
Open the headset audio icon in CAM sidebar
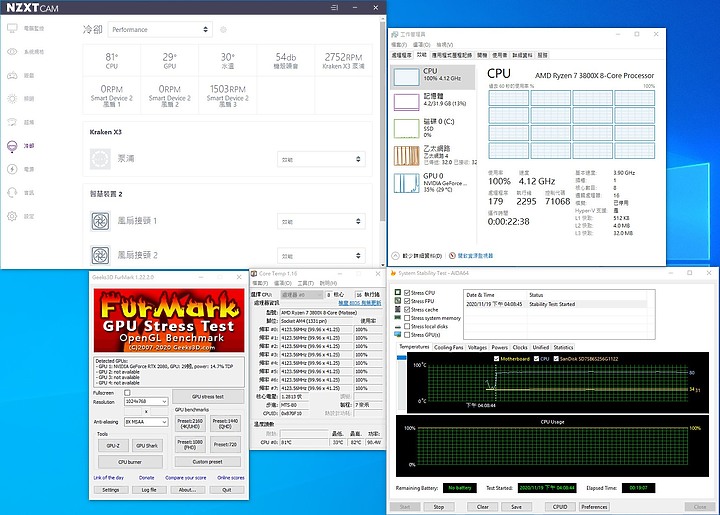12,192
